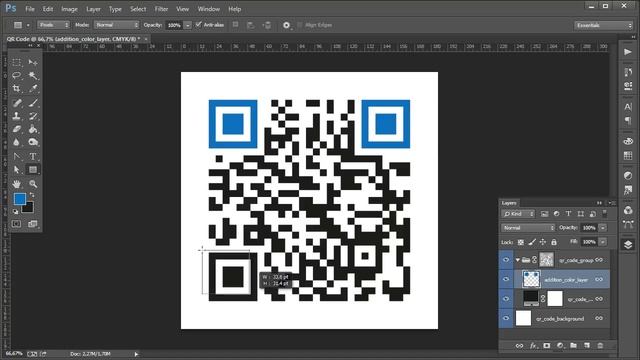
Task: Create a new group folder
Action: point(573,346)
